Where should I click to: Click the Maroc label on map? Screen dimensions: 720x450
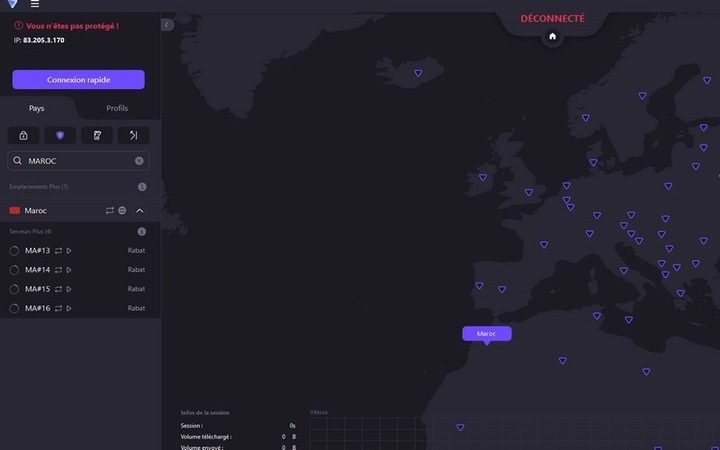486,333
